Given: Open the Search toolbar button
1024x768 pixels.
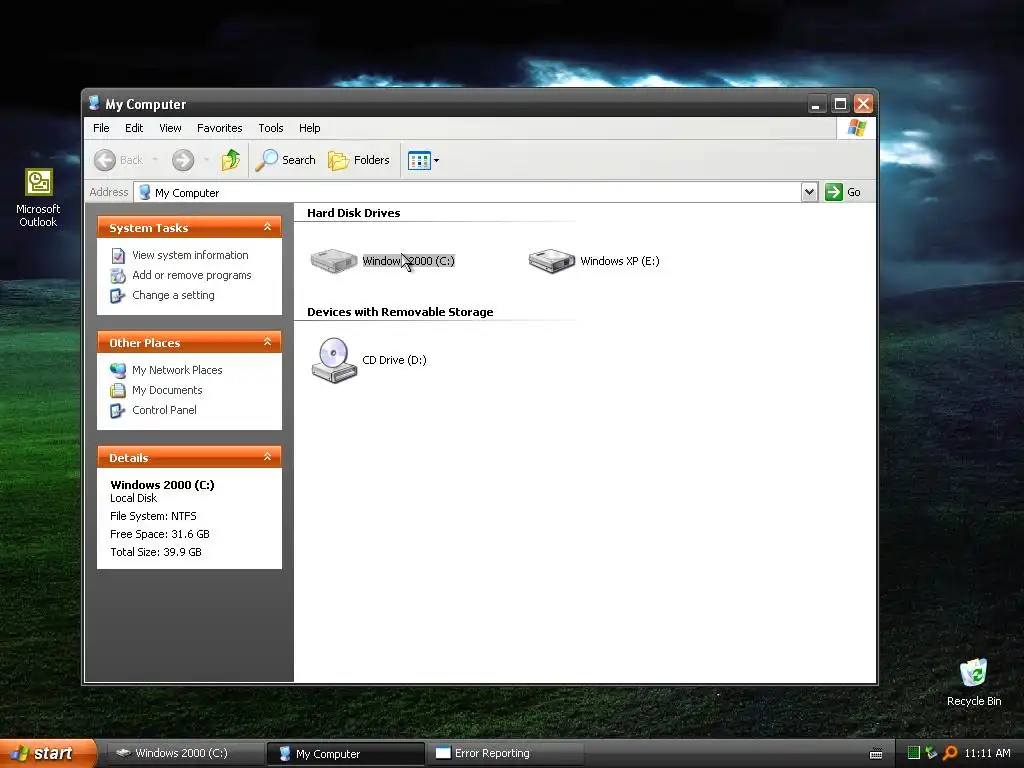Looking at the screenshot, I should point(285,160).
